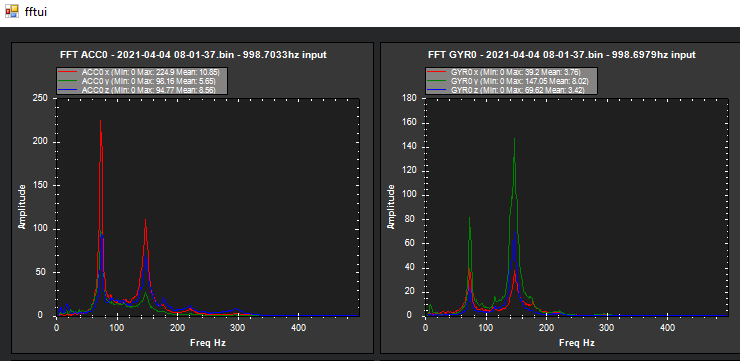Image resolution: width=740 pixels, height=361 pixels.
Task: Click the green GYR0 peak near 75 Hz
Action: click(x=470, y=218)
